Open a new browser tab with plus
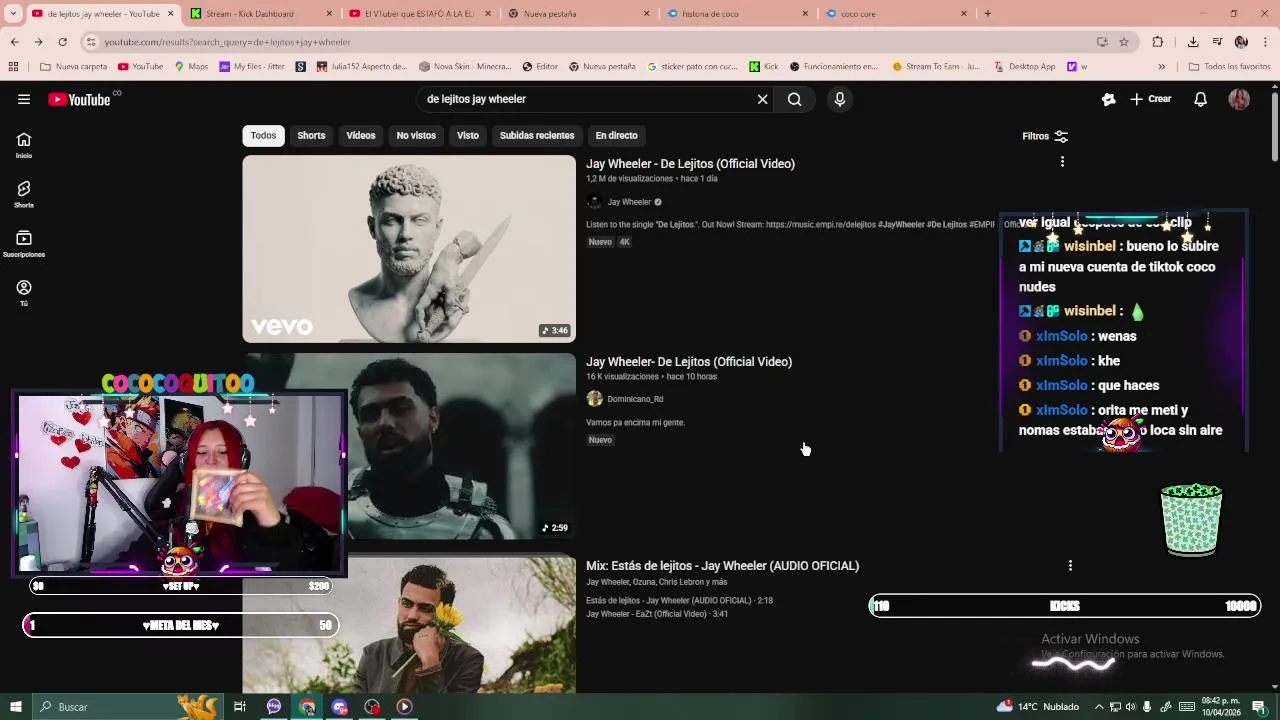This screenshot has height=720, width=1280. click(987, 14)
